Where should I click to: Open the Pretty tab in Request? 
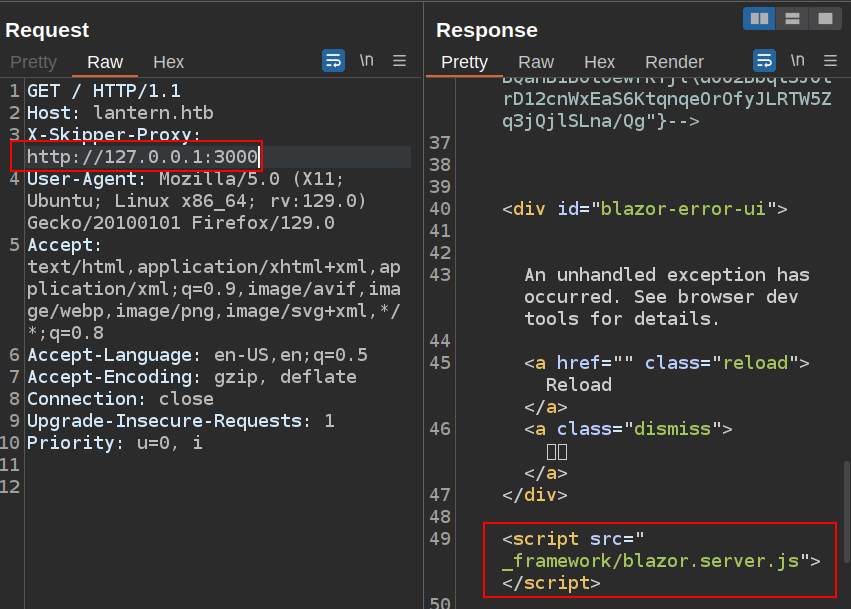click(34, 62)
